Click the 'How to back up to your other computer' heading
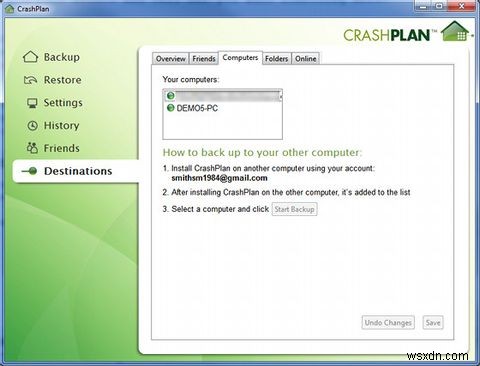This screenshot has width=480, height=366. point(262,153)
